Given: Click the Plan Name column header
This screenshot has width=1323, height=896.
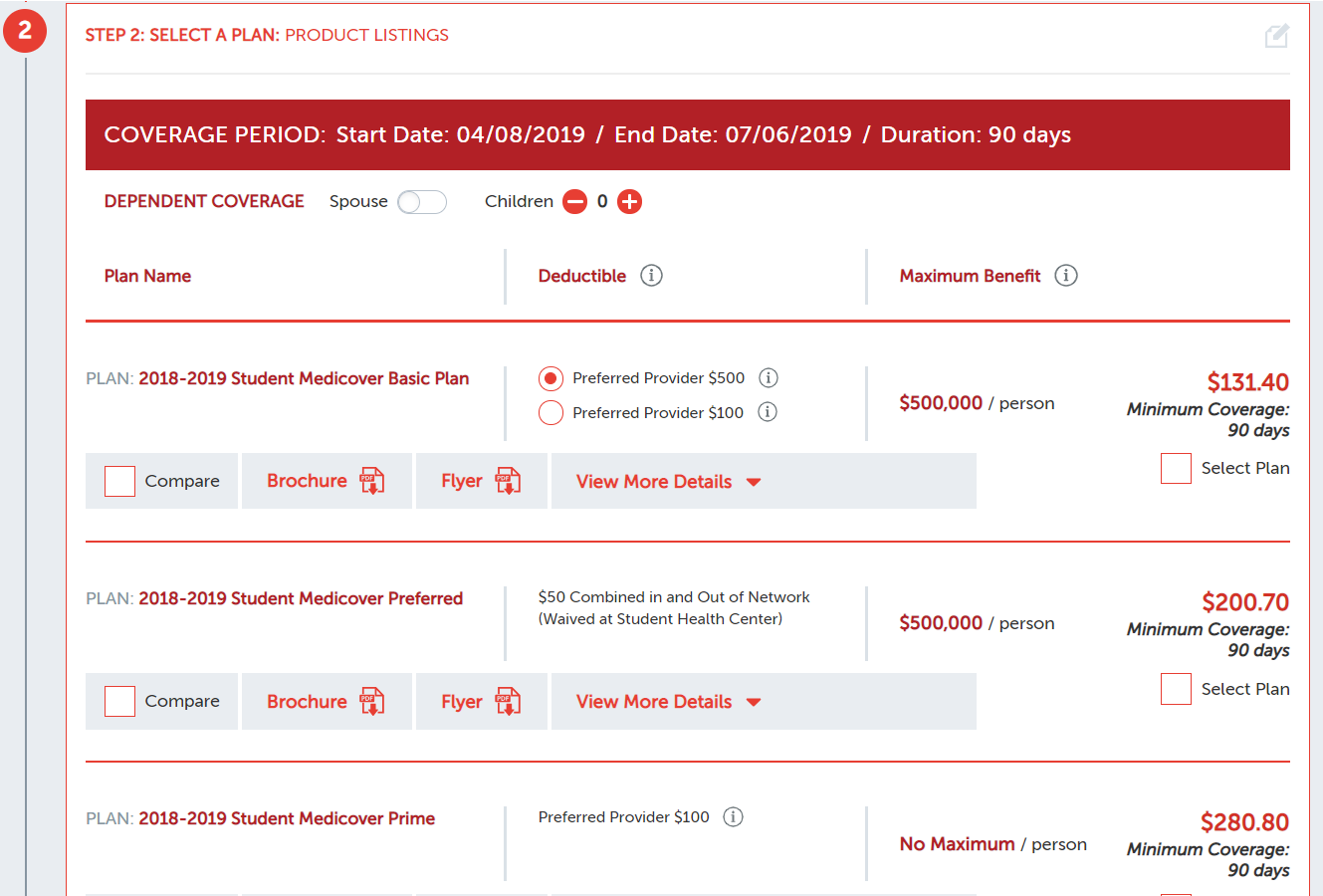Looking at the screenshot, I should point(147,276).
